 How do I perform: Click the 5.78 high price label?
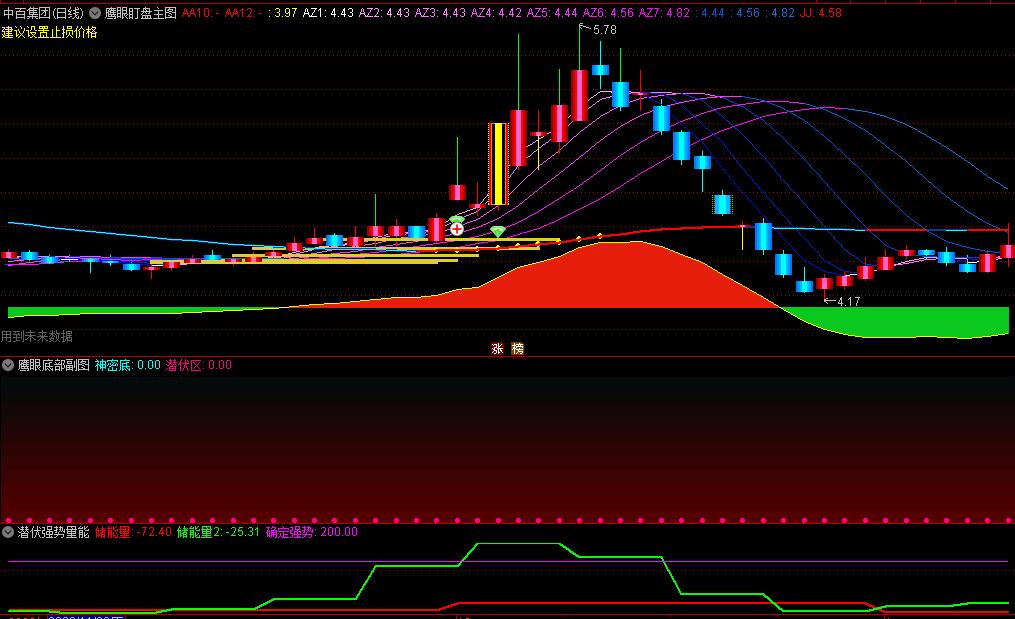605,30
